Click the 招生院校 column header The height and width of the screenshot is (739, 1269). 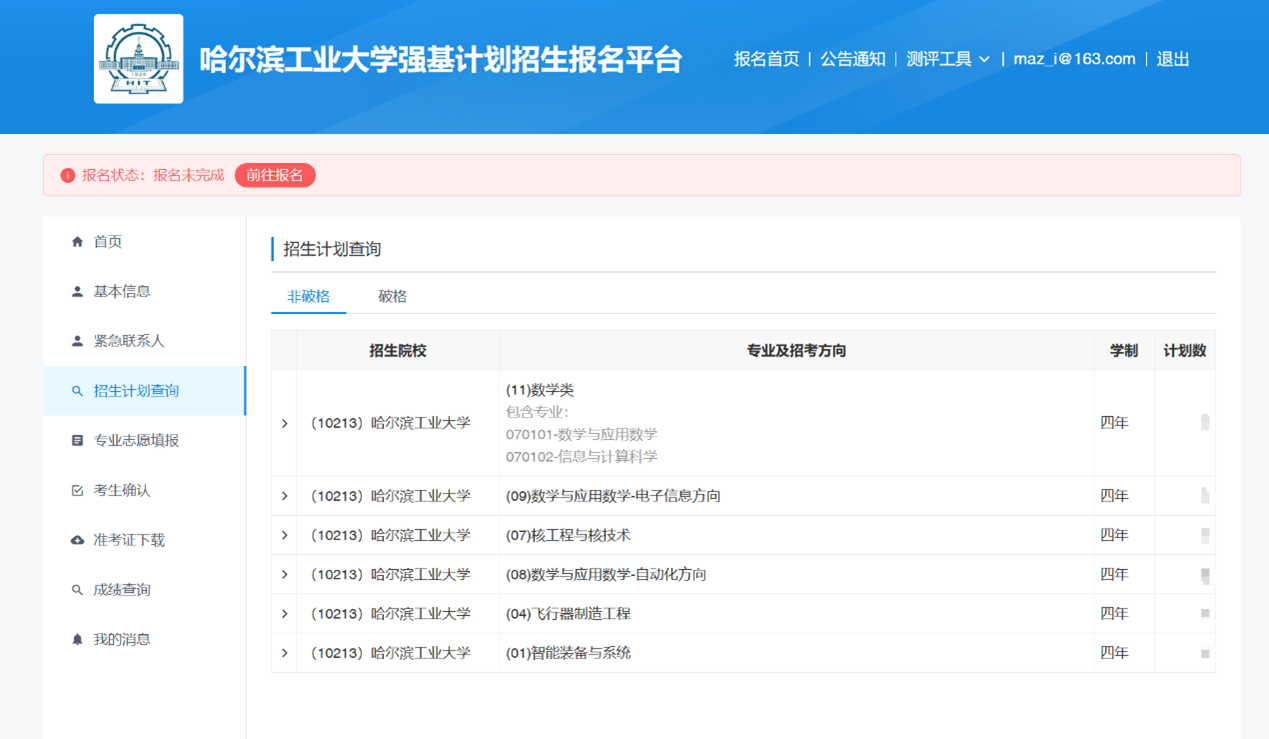pos(397,351)
